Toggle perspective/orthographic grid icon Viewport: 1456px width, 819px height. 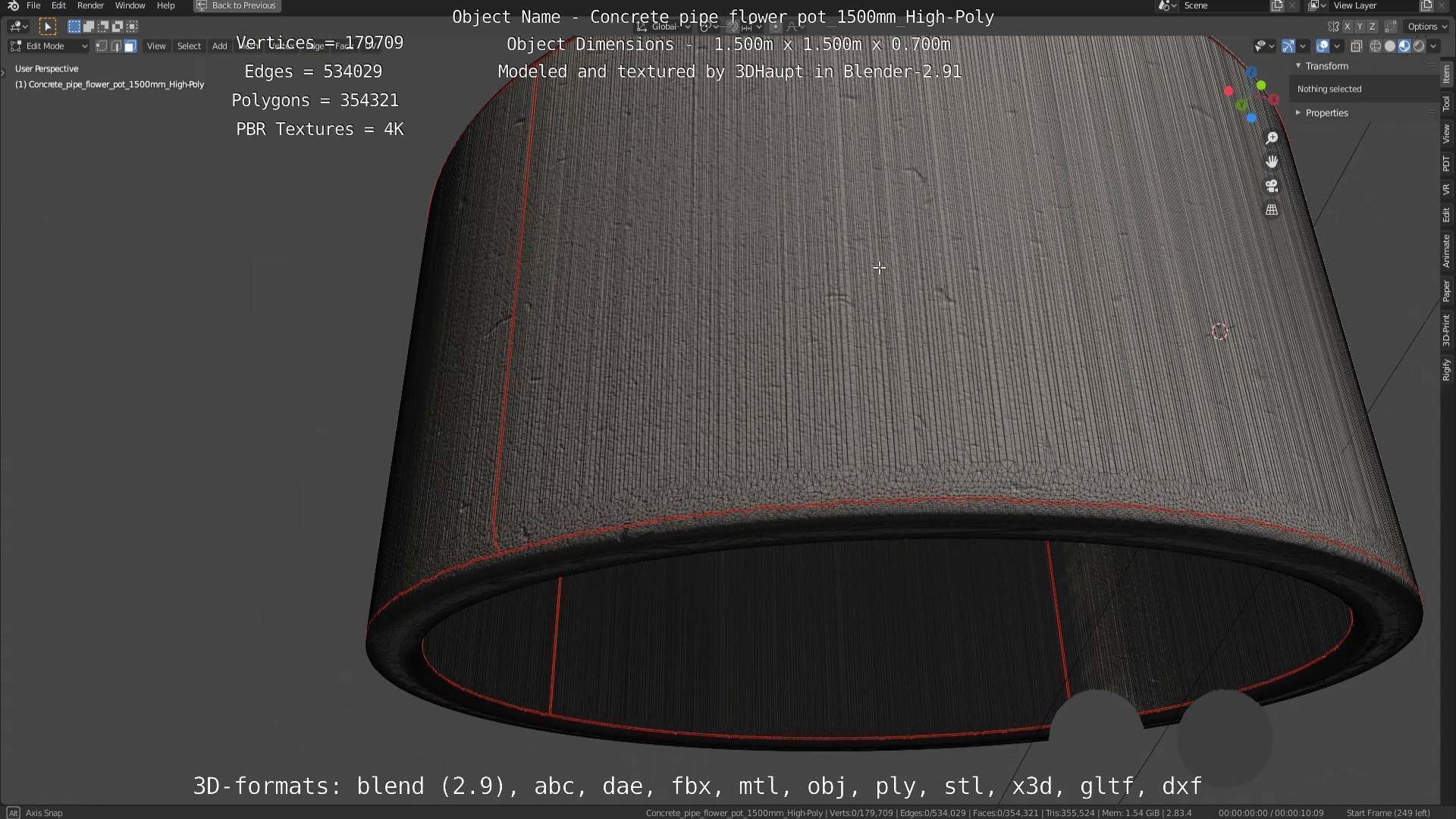(1272, 210)
